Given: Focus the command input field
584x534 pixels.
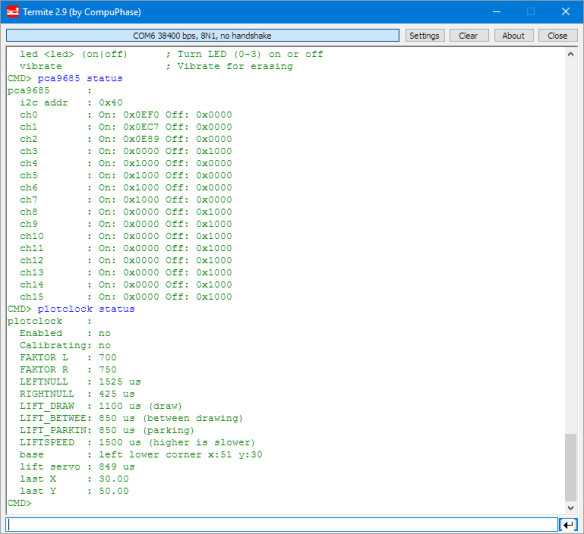Looking at the screenshot, I should (282, 525).
